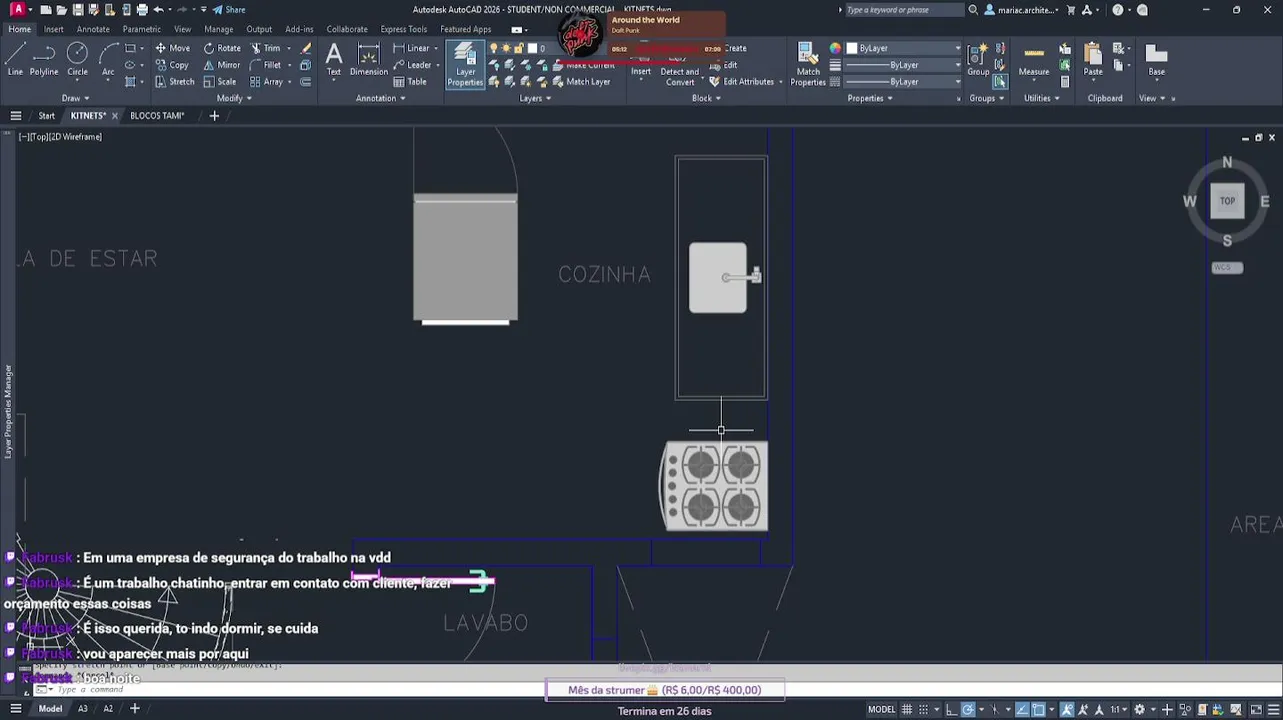1283x720 pixels.
Task: Select the Arc tool
Action: pyautogui.click(x=108, y=60)
